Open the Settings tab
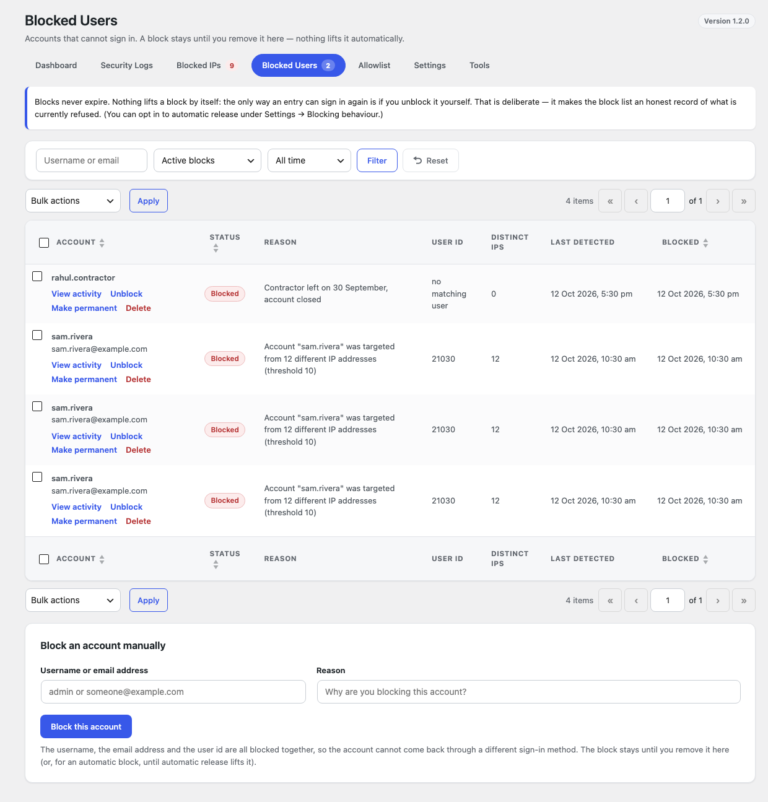 (430, 65)
